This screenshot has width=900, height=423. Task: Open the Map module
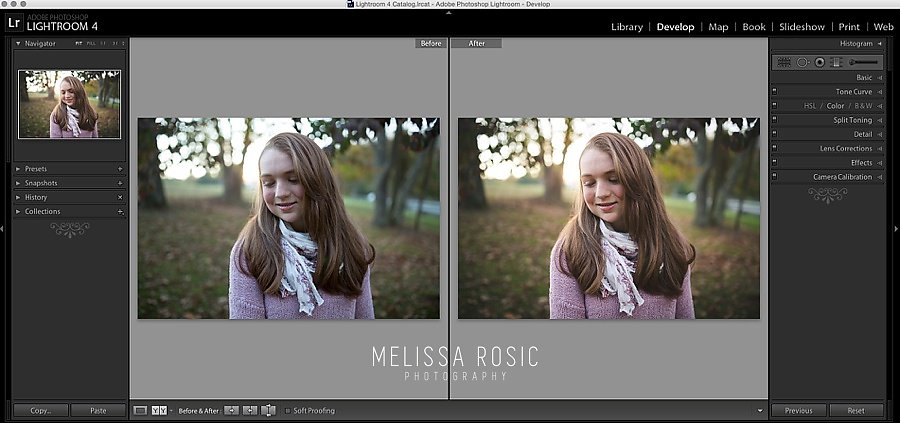pos(718,27)
